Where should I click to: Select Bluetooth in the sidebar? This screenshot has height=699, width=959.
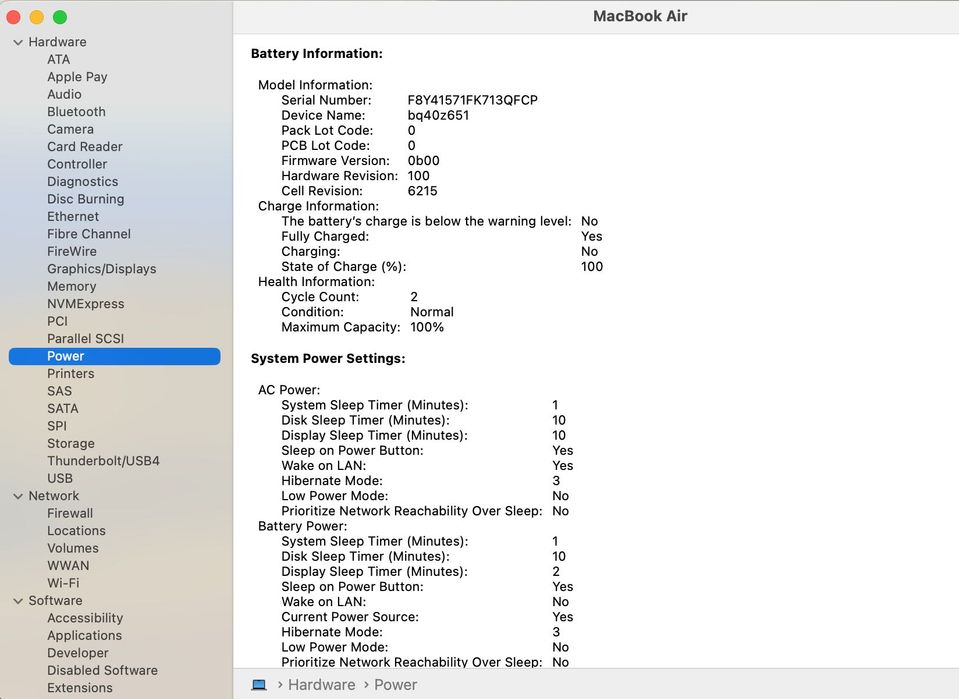click(76, 112)
